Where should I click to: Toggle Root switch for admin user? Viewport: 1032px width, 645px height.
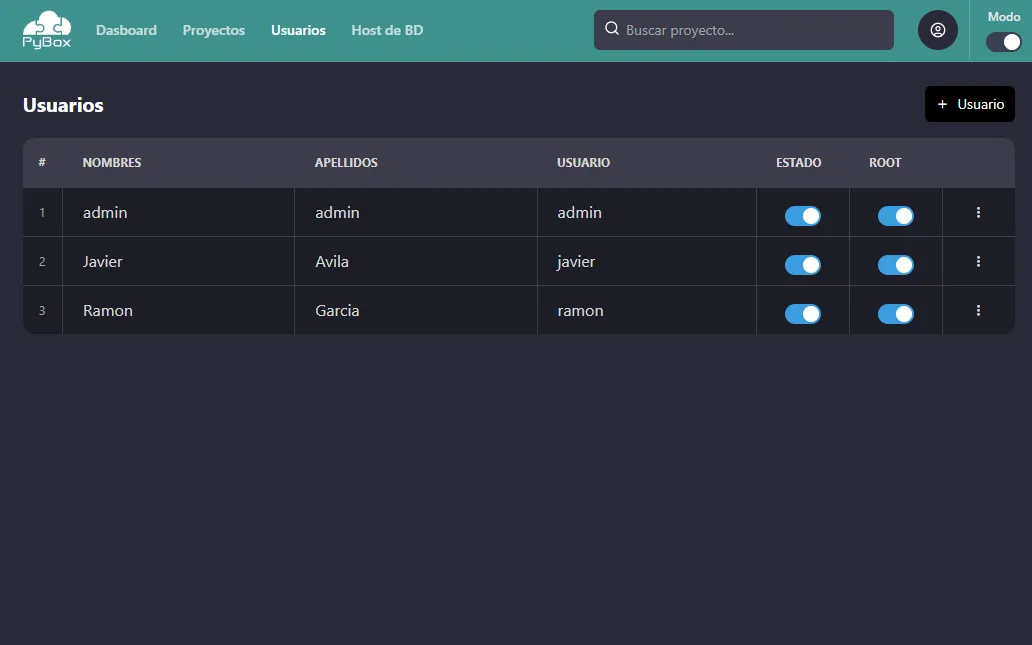pyautogui.click(x=895, y=215)
